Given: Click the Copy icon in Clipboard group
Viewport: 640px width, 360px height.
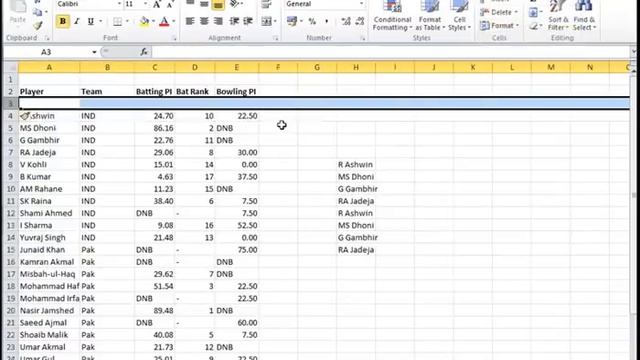Looking at the screenshot, I should coord(38,12).
